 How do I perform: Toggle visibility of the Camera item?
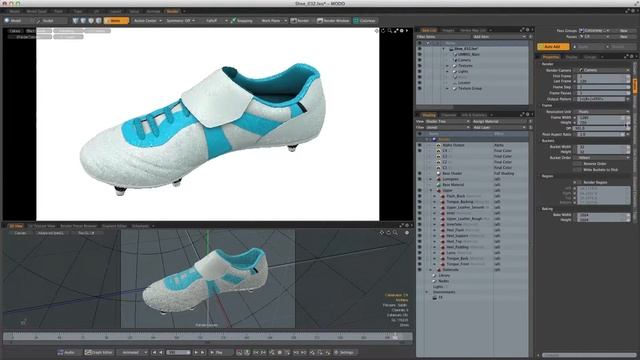419,60
